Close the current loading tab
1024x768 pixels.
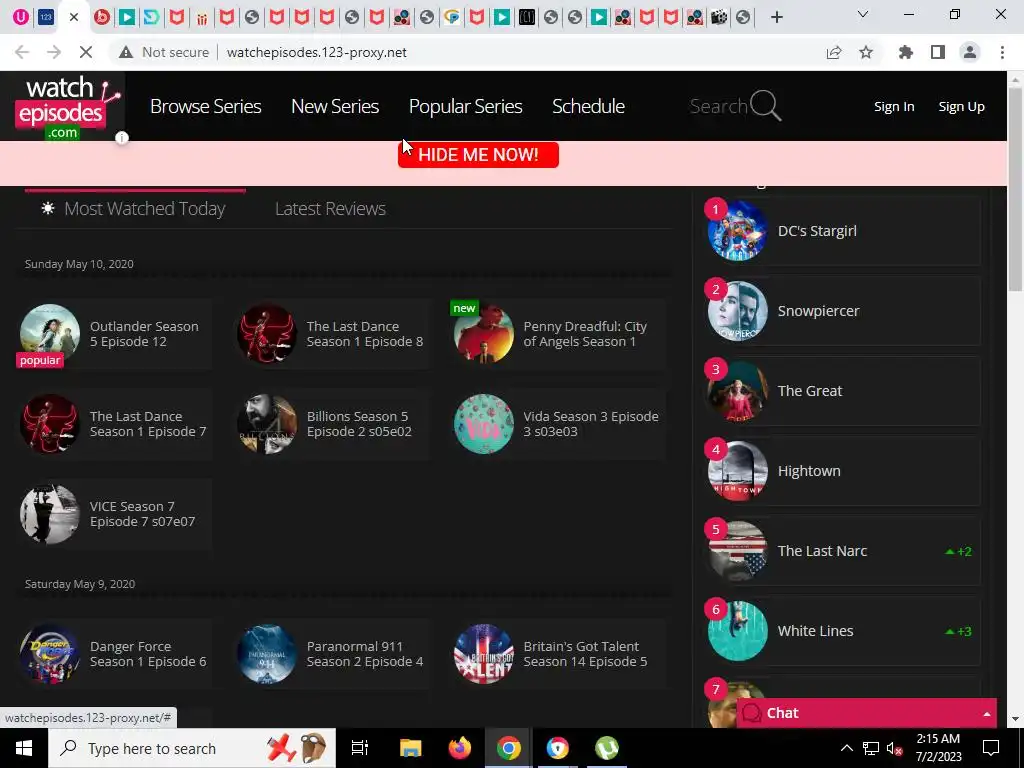[x=74, y=17]
